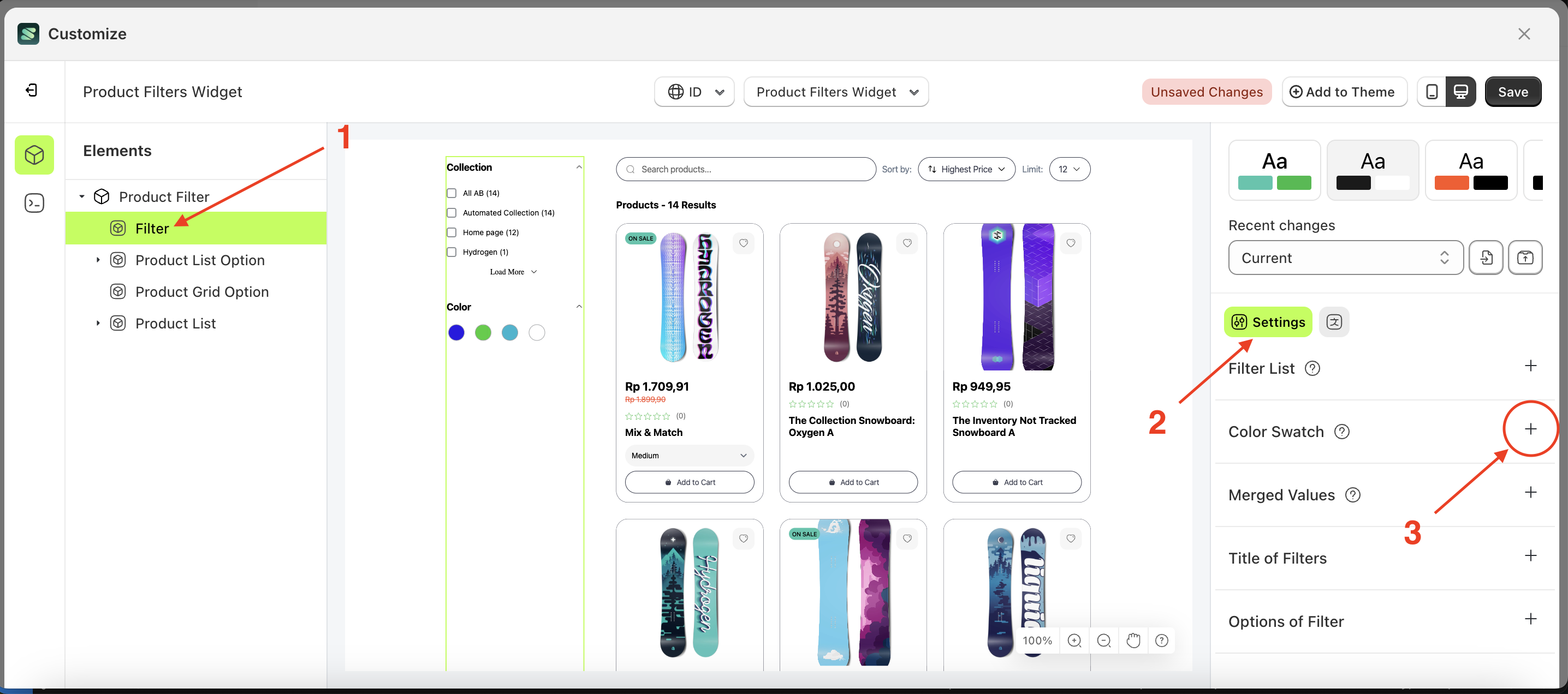This screenshot has width=1568, height=694.
Task: Switch to the Settings tab
Action: pos(1268,322)
